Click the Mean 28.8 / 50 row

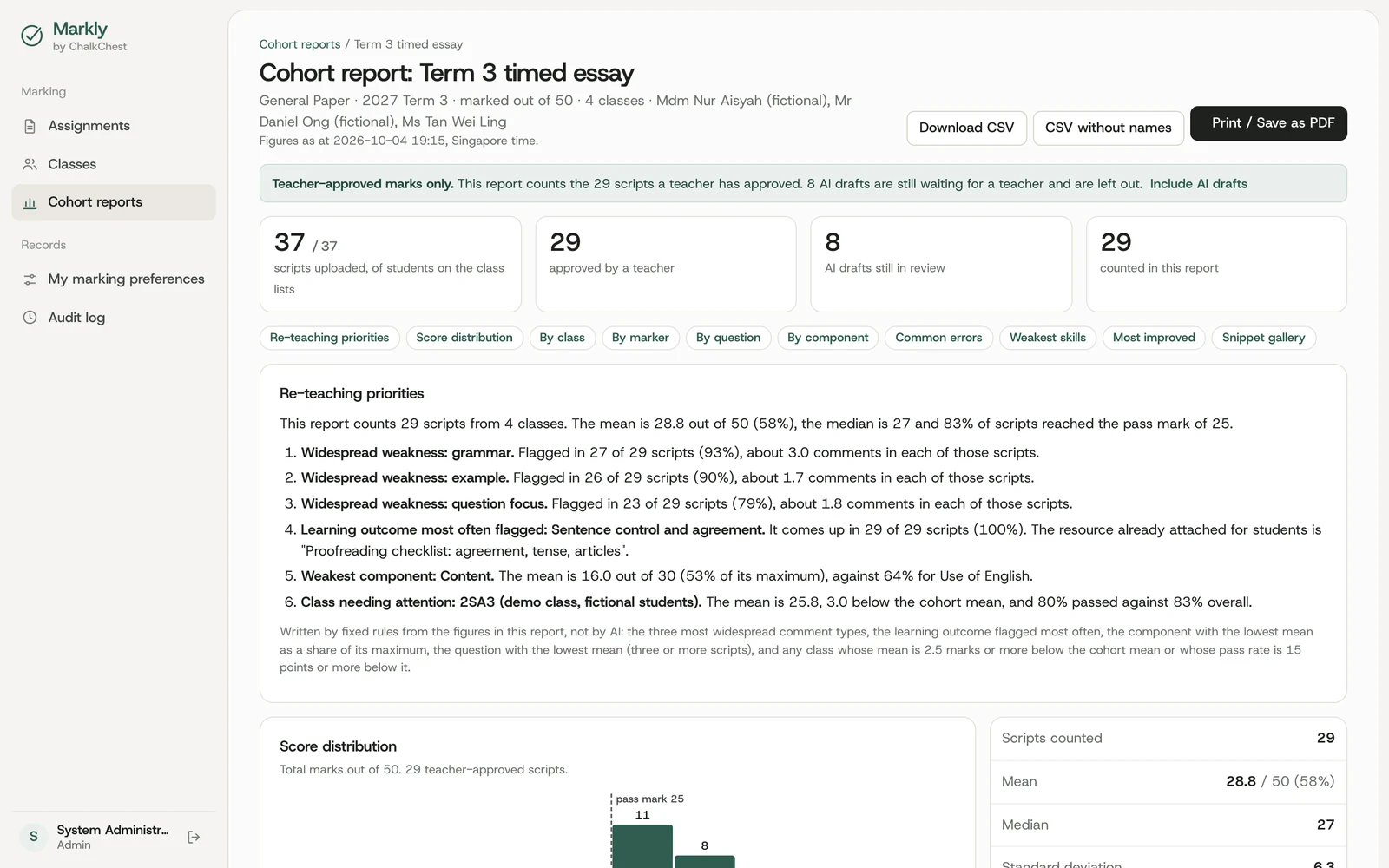click(x=1168, y=782)
